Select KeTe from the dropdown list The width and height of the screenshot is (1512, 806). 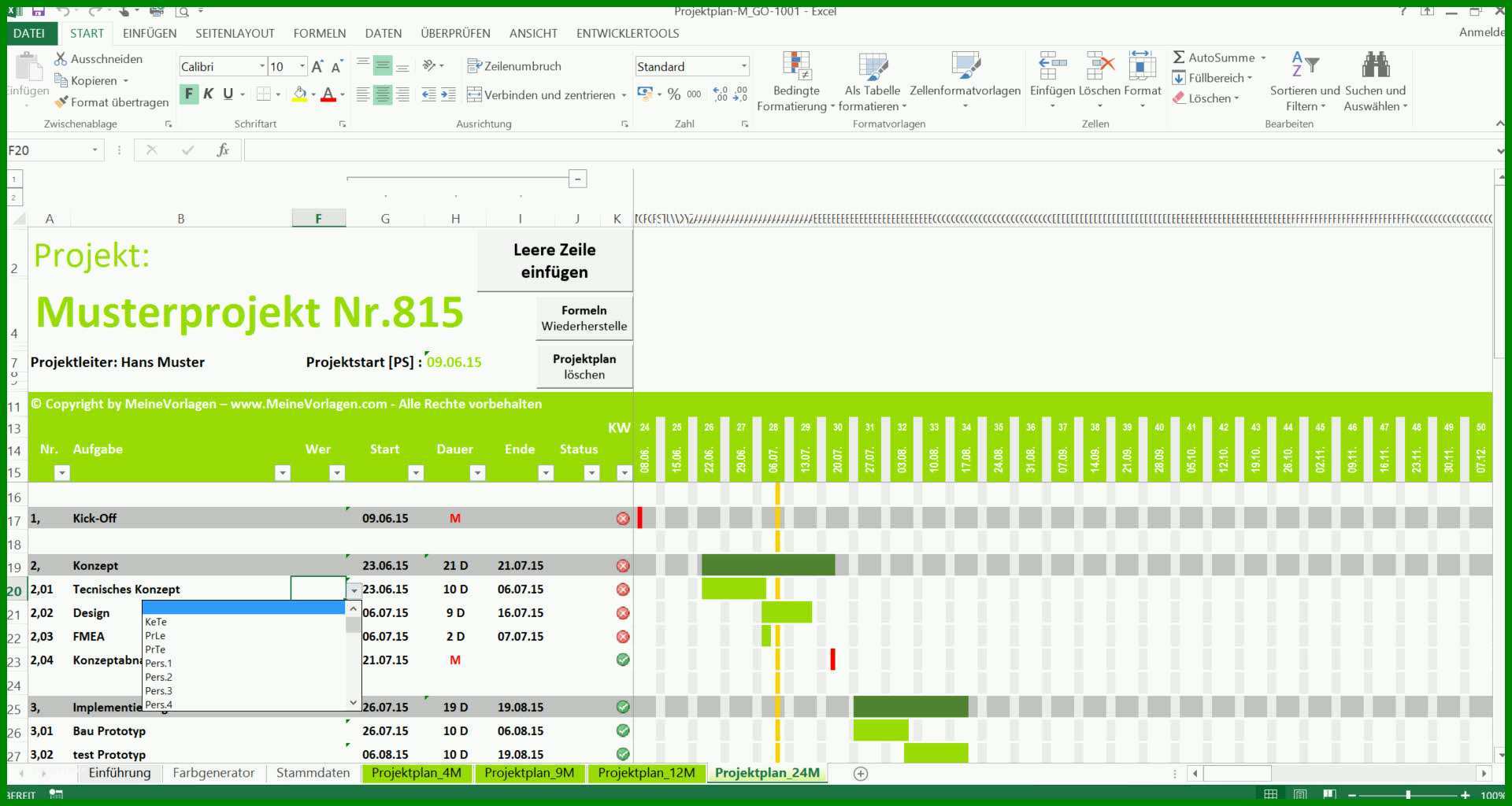[x=243, y=622]
